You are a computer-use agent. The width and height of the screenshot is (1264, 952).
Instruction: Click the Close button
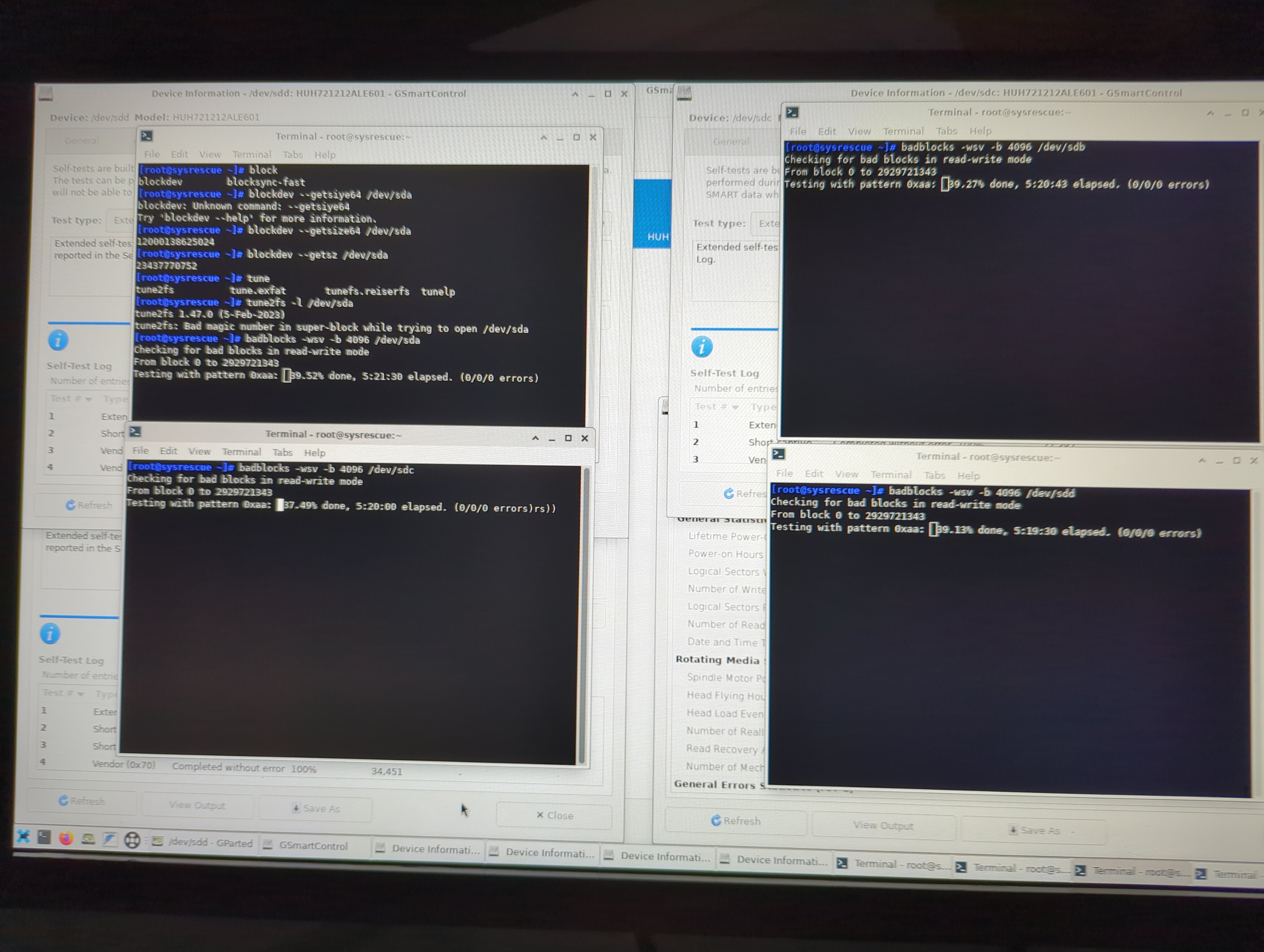tap(554, 815)
